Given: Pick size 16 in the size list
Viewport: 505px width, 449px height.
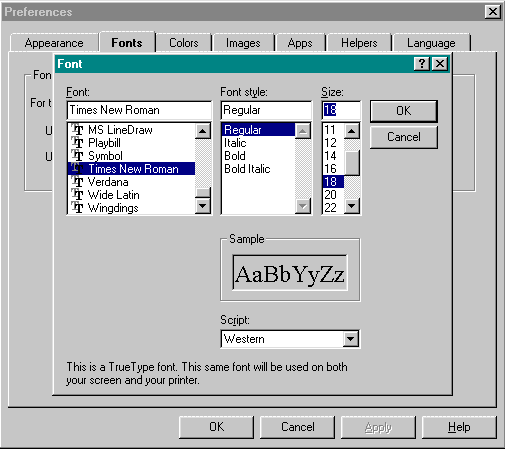Looking at the screenshot, I should [x=333, y=169].
